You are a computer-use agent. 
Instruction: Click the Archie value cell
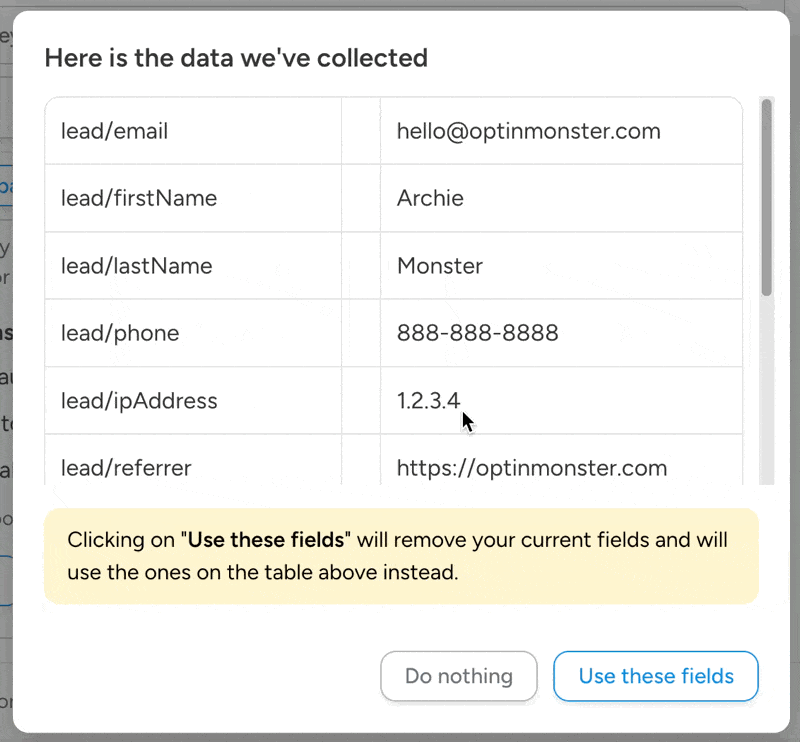[x=430, y=198]
